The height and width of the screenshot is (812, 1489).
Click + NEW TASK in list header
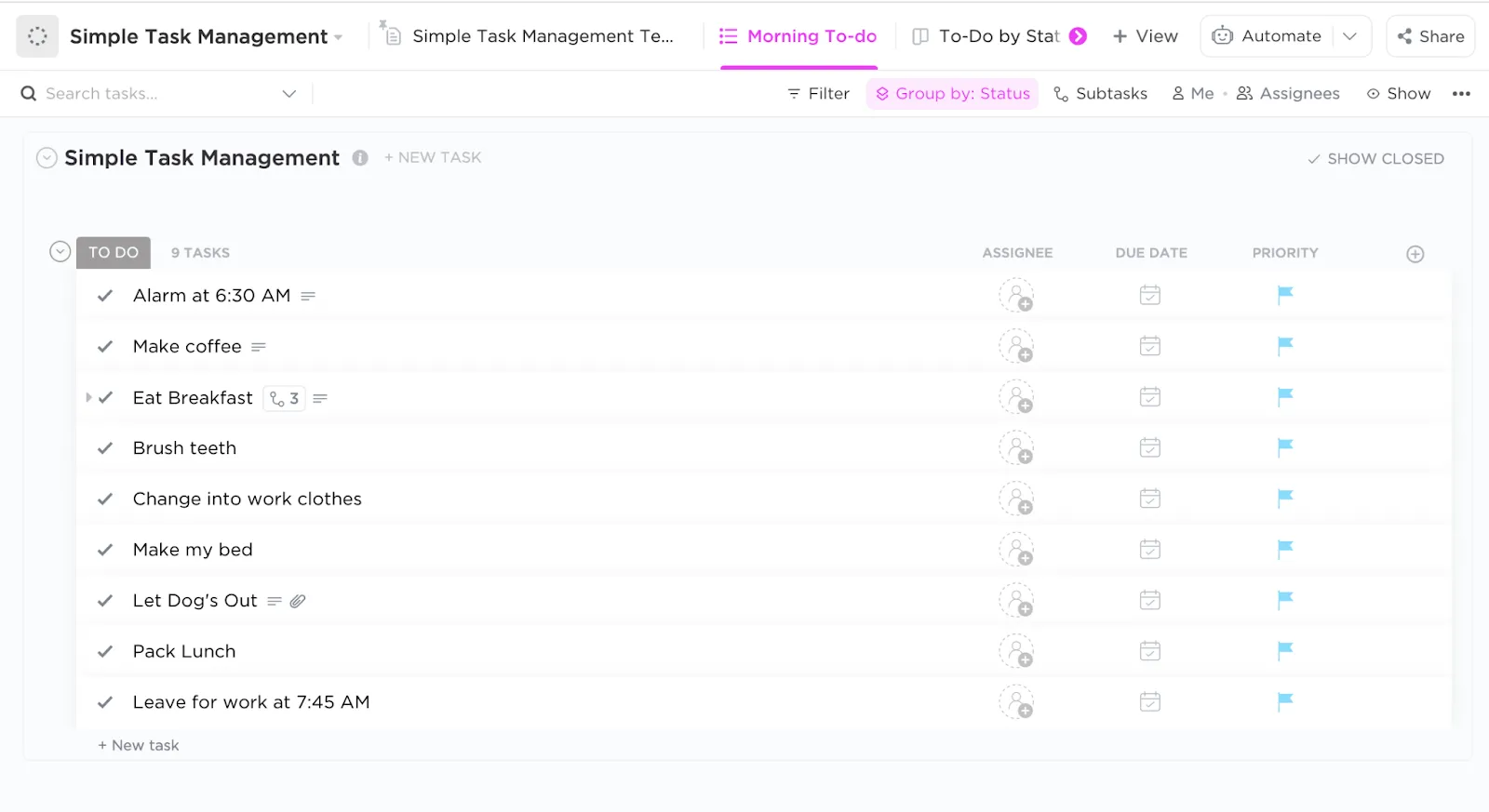coord(433,158)
